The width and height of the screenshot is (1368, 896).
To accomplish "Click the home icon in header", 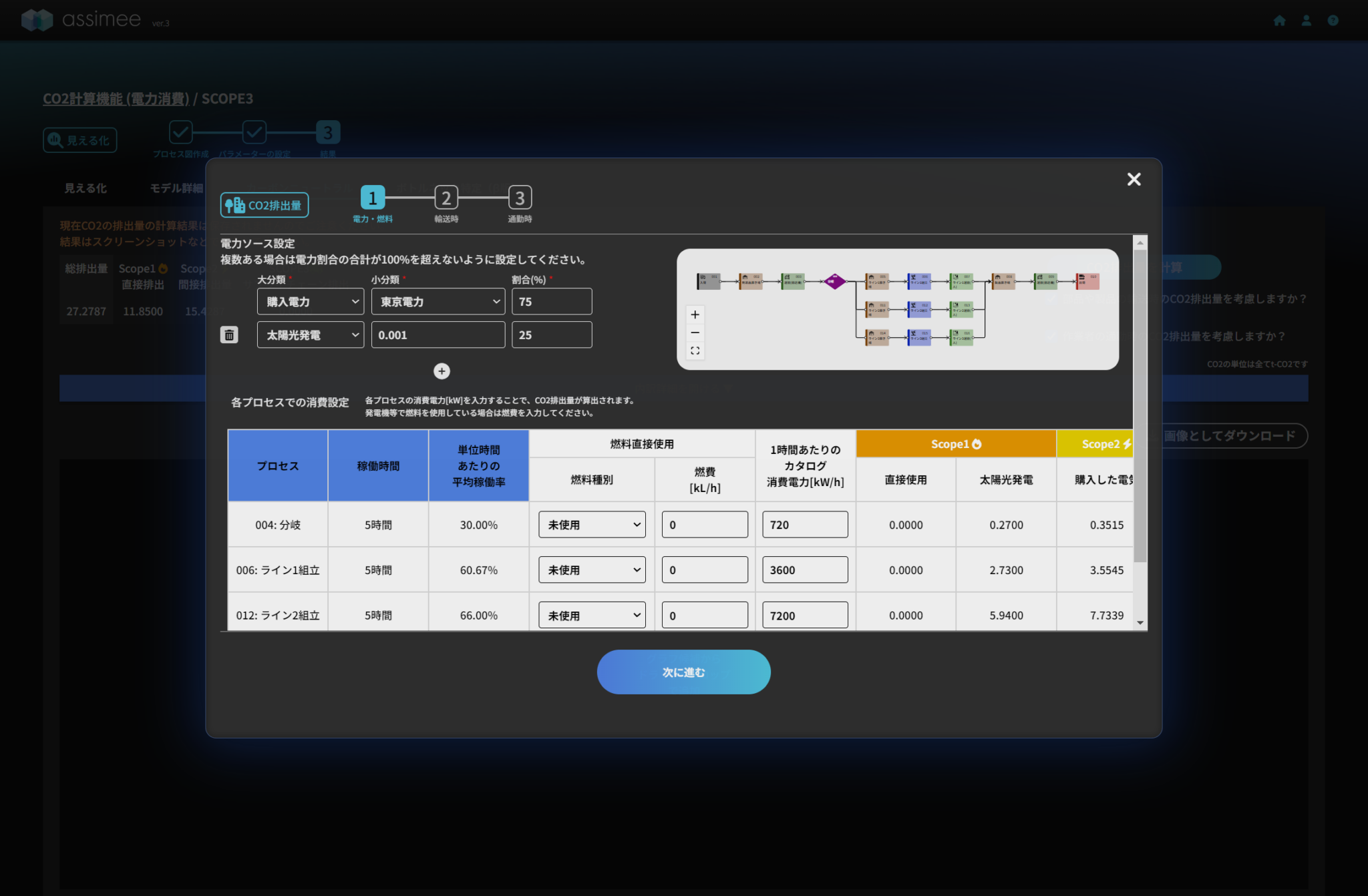I will click(x=1279, y=21).
